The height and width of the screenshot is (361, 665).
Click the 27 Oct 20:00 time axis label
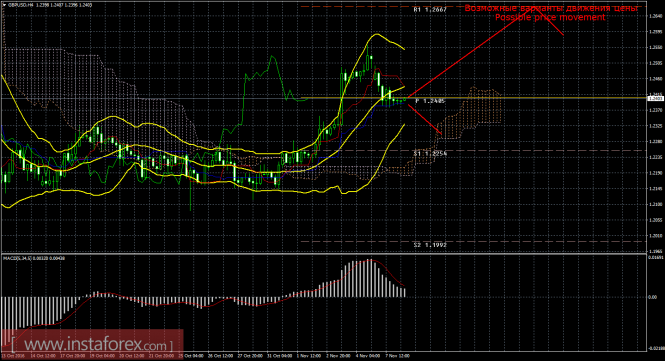point(250,356)
